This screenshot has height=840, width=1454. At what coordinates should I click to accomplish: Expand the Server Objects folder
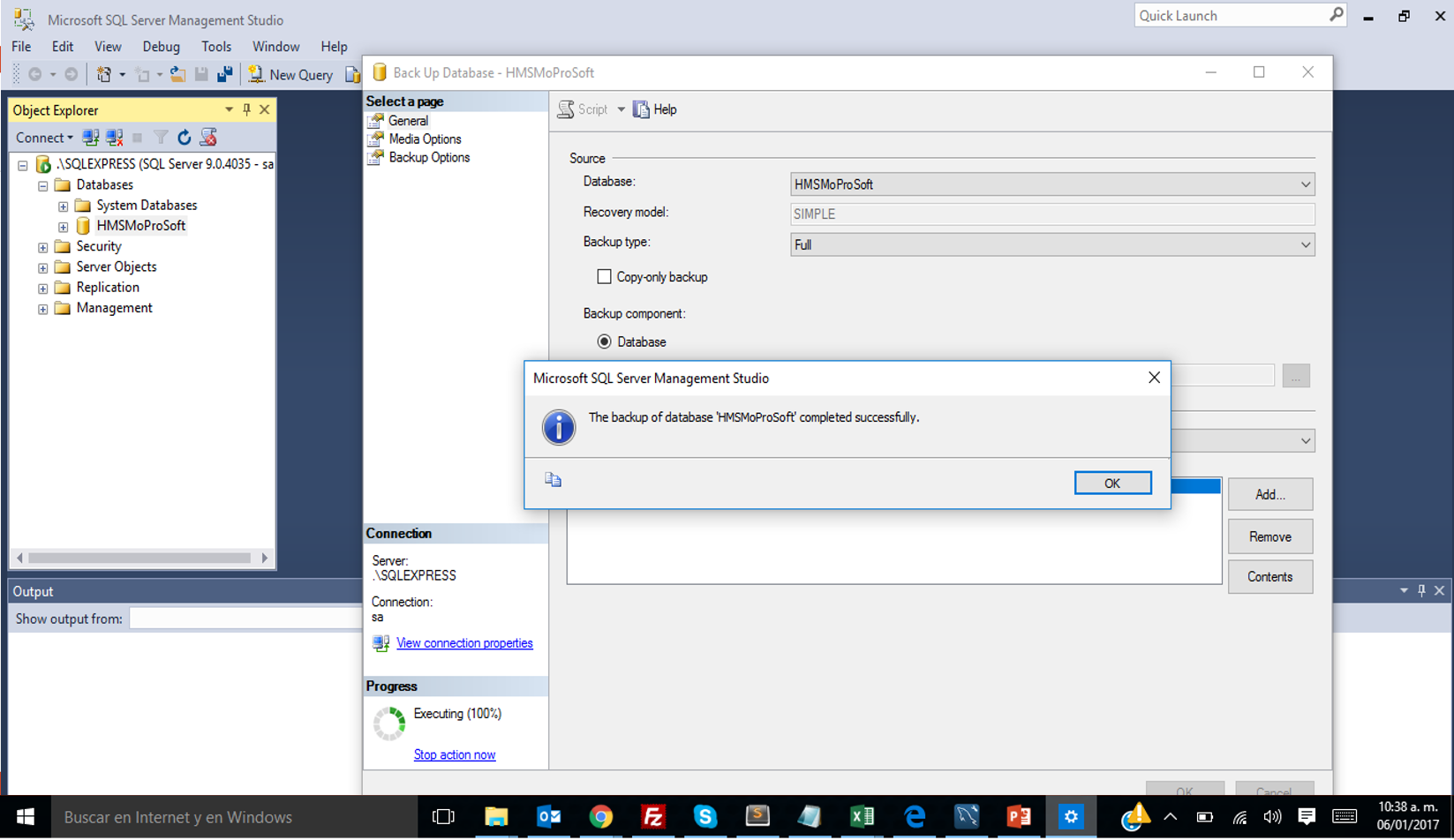click(x=42, y=267)
